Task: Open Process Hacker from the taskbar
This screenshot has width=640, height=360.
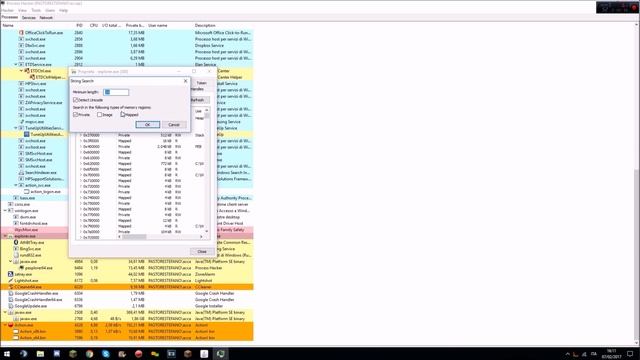Action: tap(220, 354)
